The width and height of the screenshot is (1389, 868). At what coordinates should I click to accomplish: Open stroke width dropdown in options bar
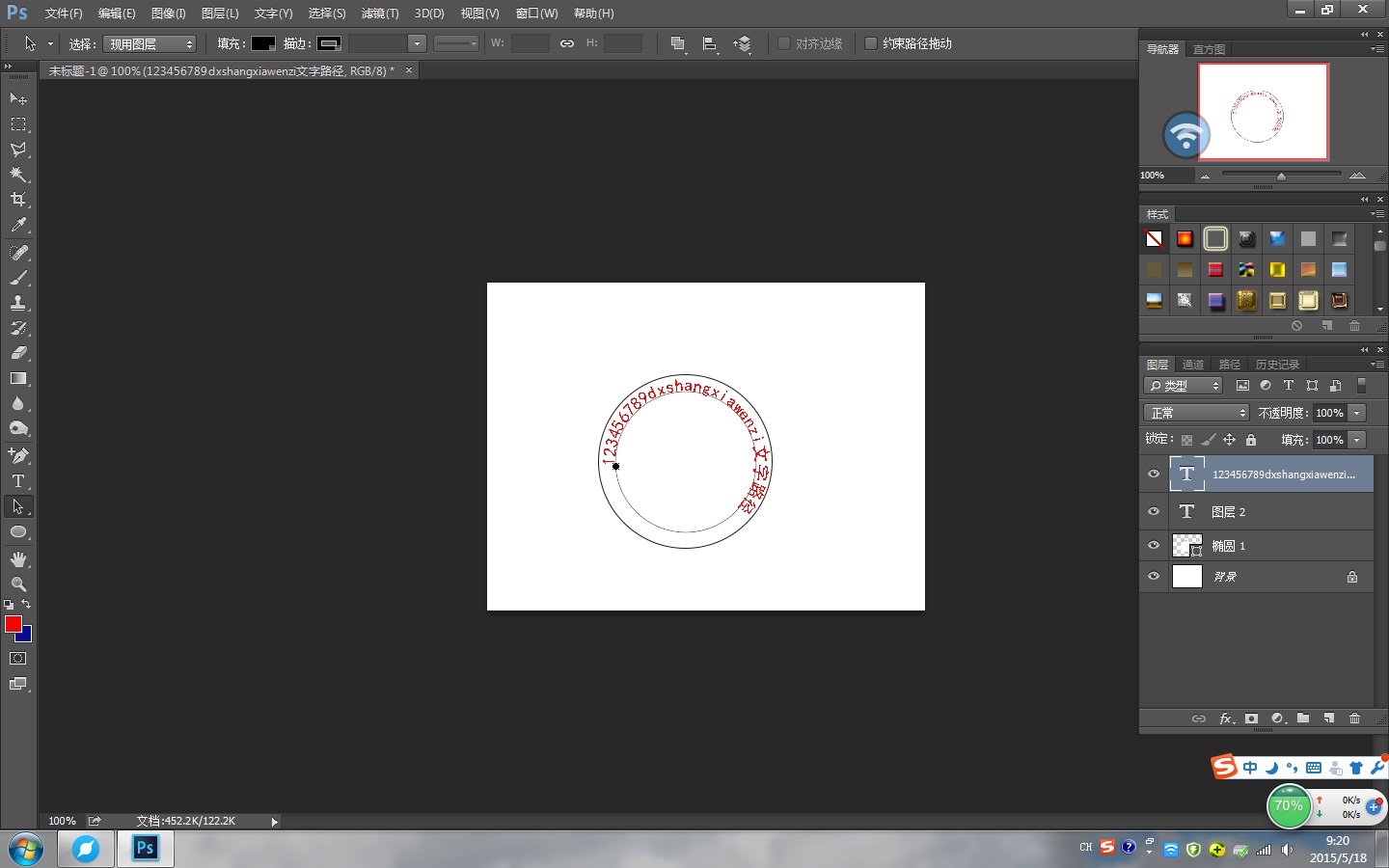pyautogui.click(x=417, y=43)
